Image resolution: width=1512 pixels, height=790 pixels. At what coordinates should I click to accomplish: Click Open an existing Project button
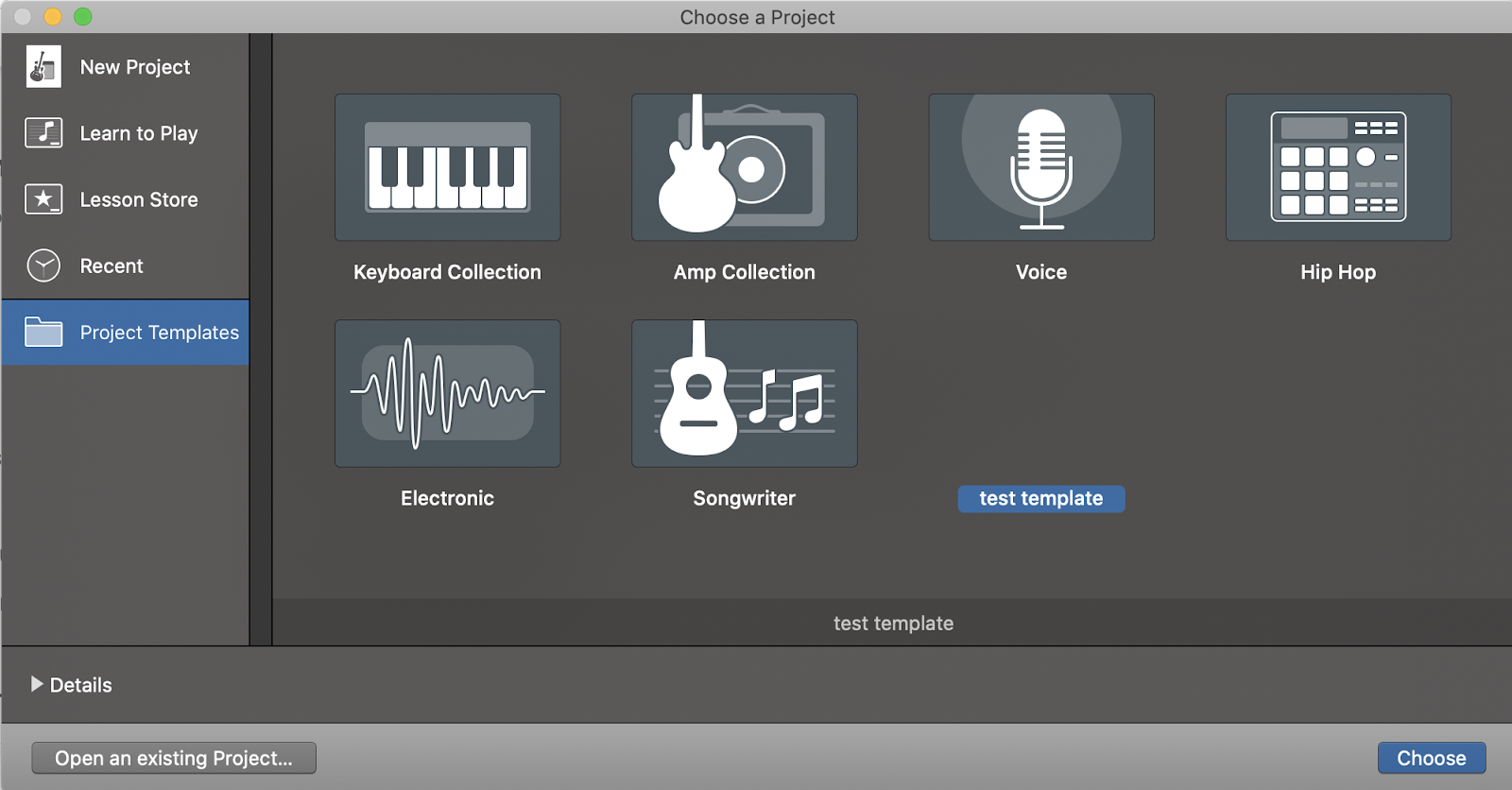[x=174, y=758]
